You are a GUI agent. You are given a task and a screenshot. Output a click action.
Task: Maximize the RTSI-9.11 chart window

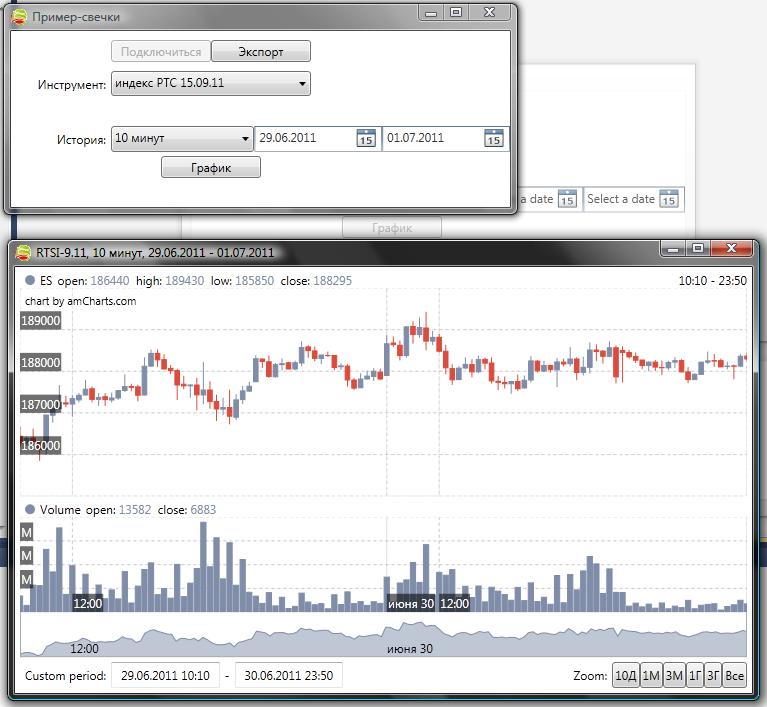click(698, 249)
